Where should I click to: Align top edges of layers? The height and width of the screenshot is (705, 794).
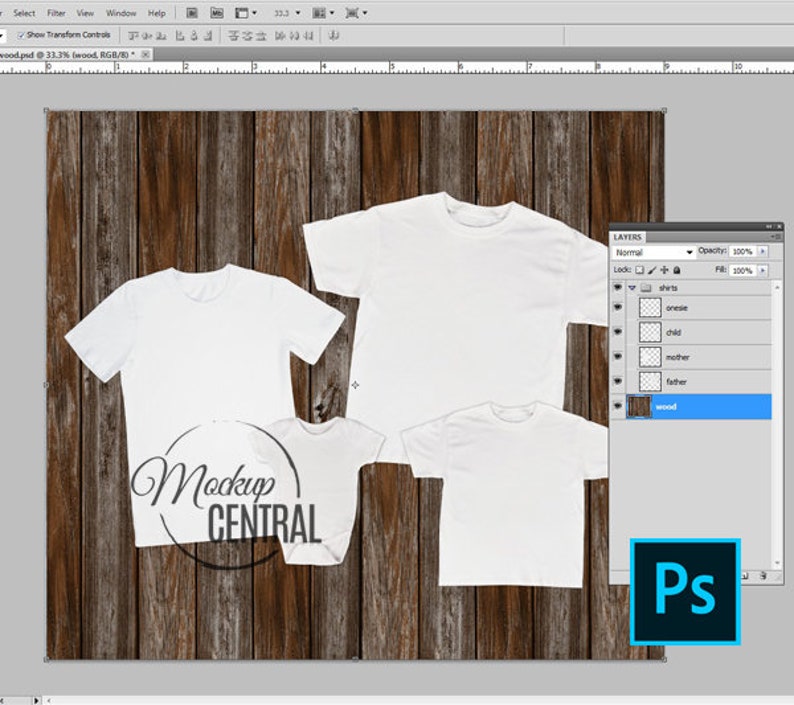click(133, 35)
